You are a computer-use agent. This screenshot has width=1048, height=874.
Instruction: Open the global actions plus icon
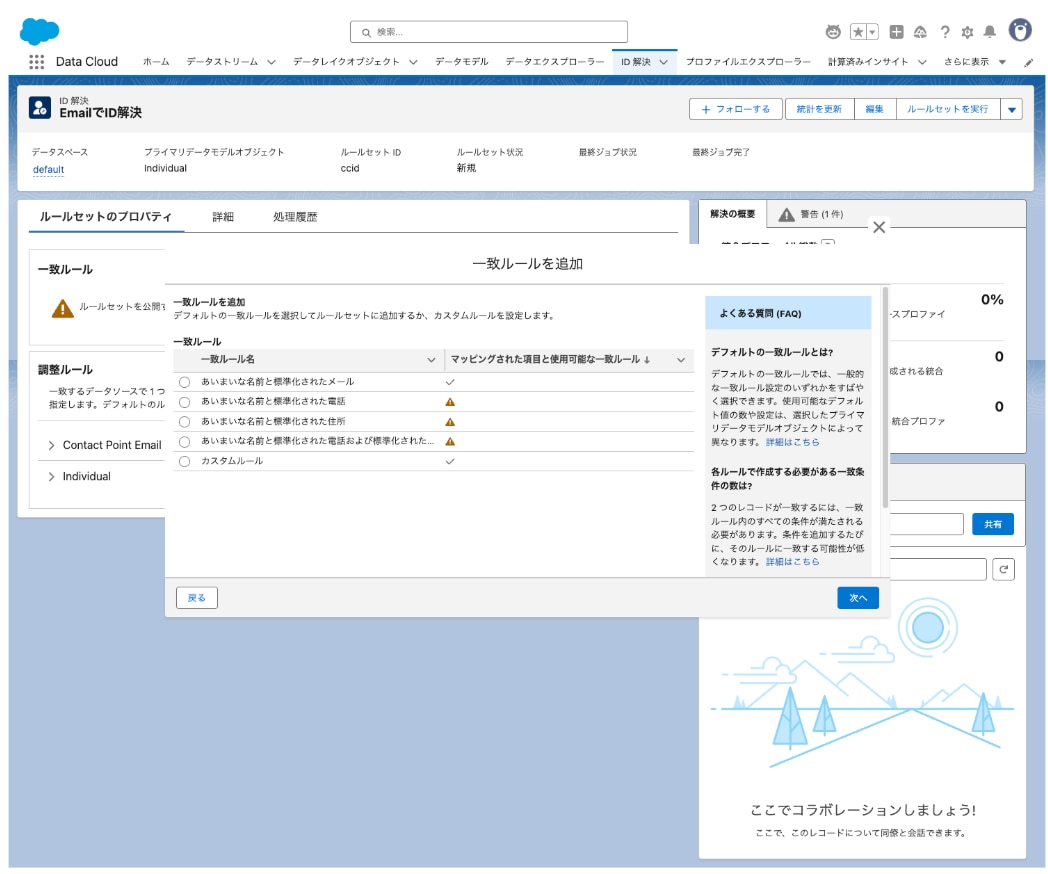(x=897, y=32)
